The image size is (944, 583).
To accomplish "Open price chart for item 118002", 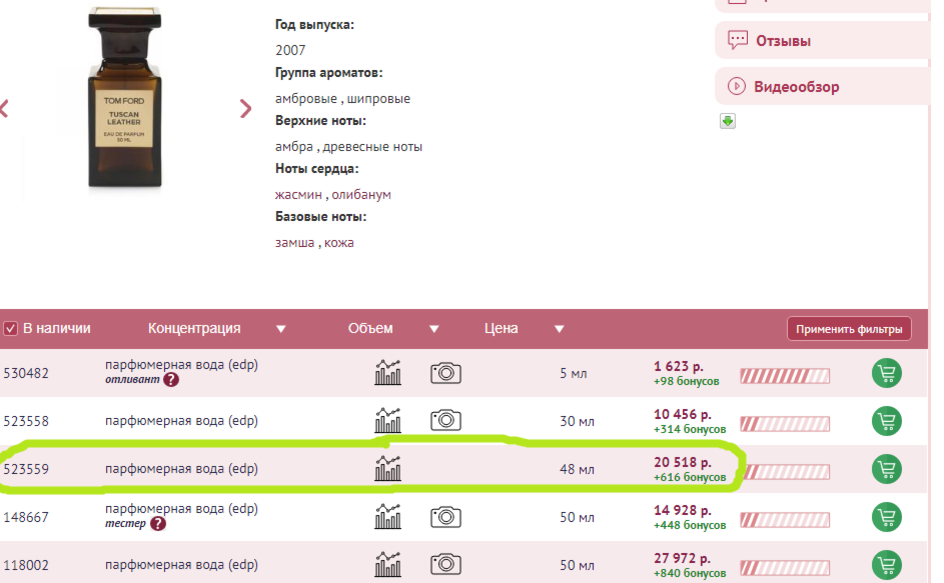I will pos(388,564).
